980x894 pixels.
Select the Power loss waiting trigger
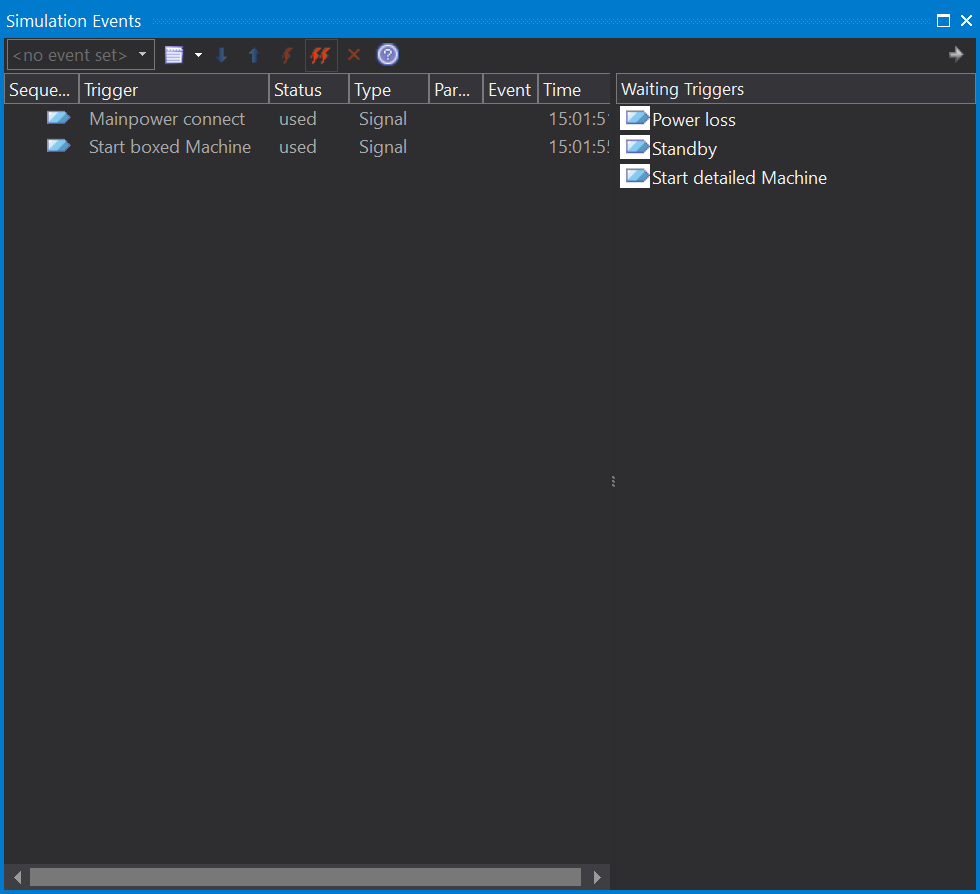(x=693, y=120)
